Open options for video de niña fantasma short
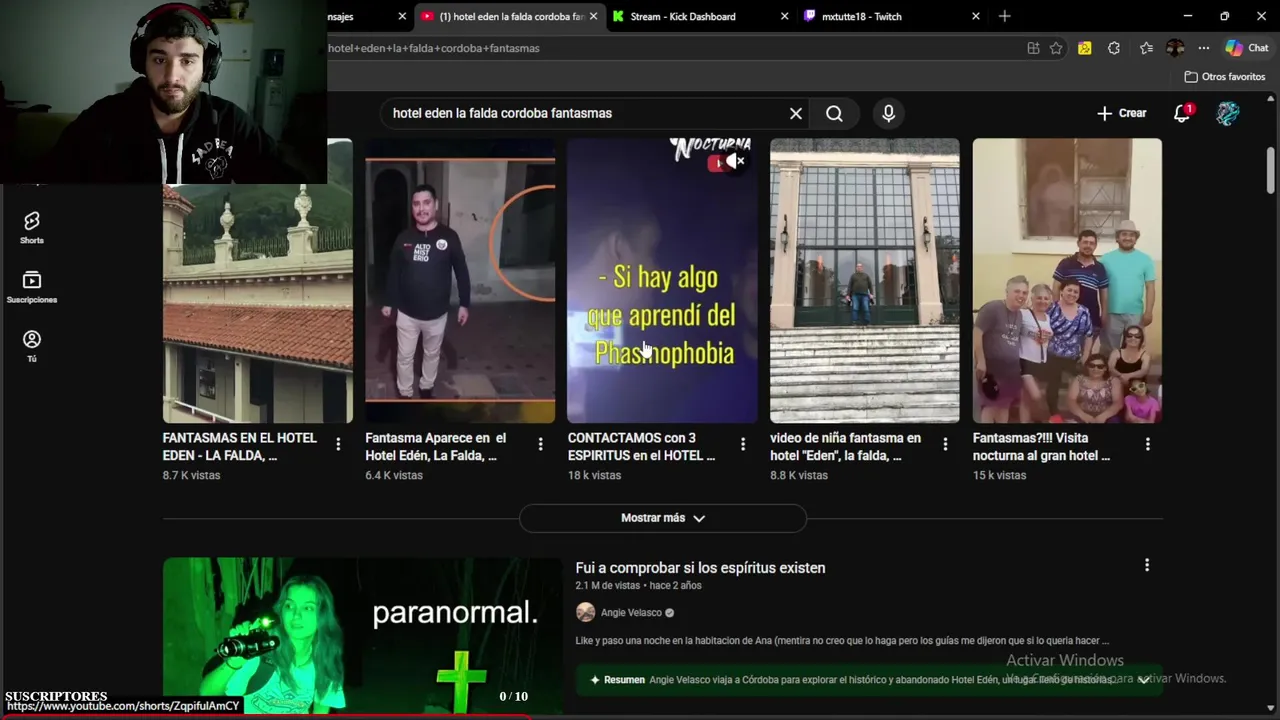The height and width of the screenshot is (720, 1280). pos(945,444)
